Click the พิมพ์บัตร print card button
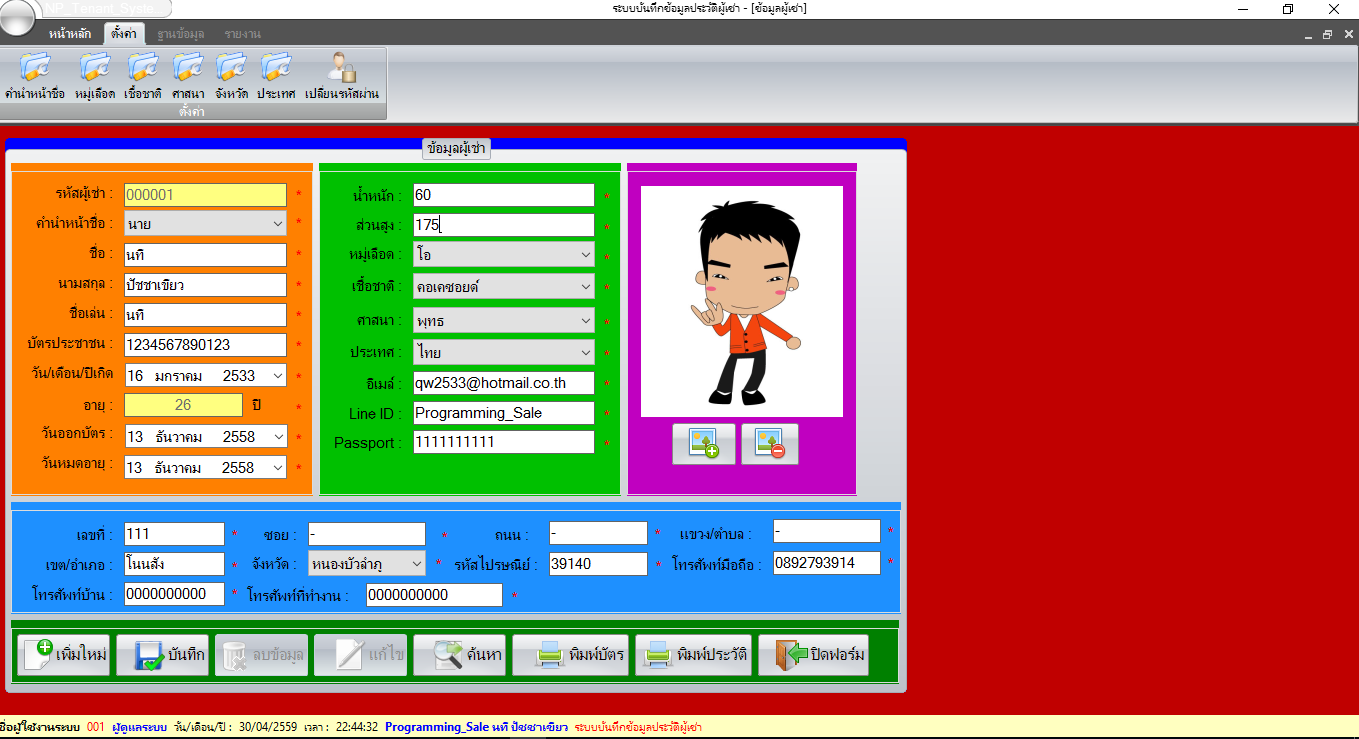The height and width of the screenshot is (739, 1359). click(569, 655)
